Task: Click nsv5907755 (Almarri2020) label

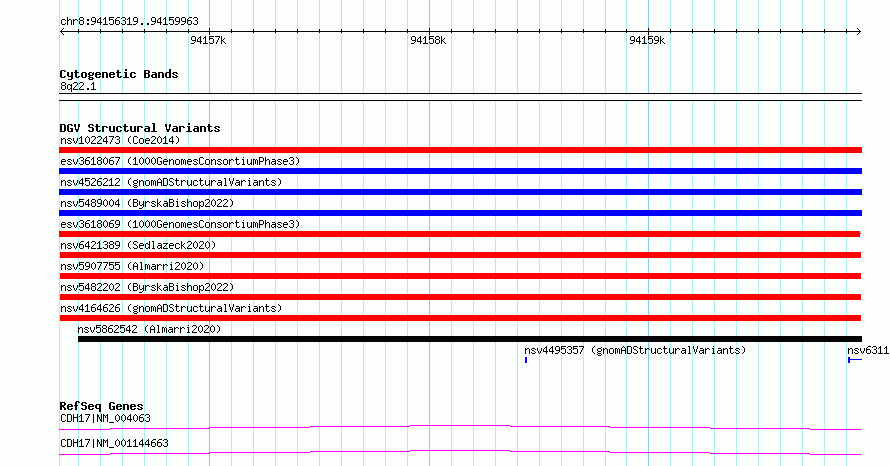Action: pos(132,266)
